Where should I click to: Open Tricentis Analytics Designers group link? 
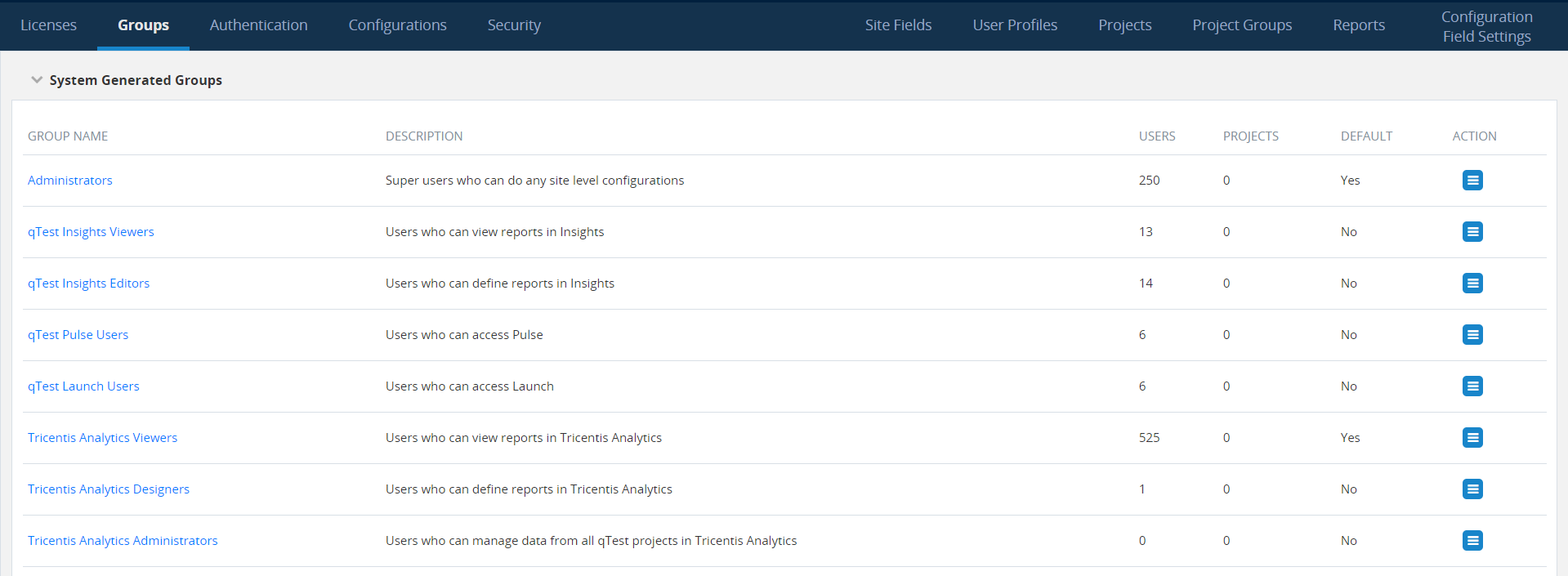point(109,489)
